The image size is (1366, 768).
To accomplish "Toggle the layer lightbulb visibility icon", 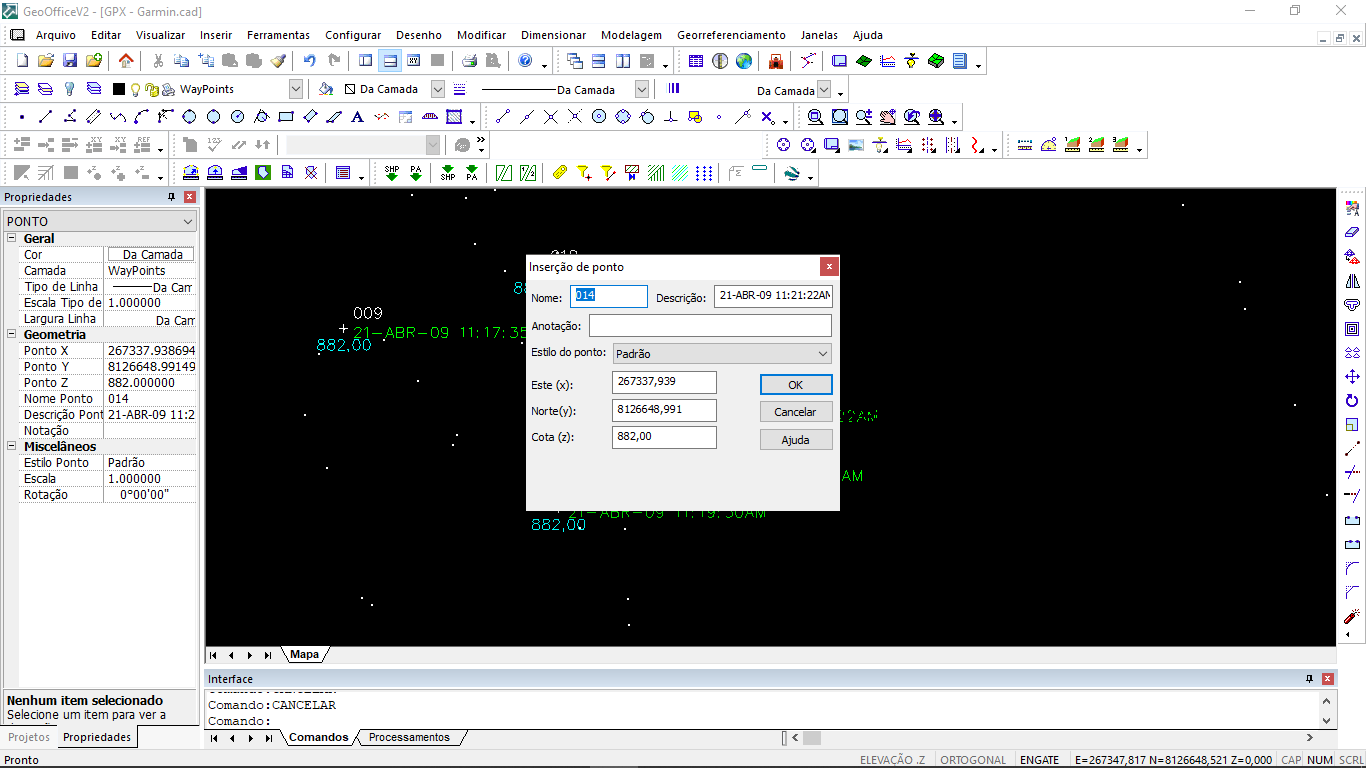I will tap(136, 89).
